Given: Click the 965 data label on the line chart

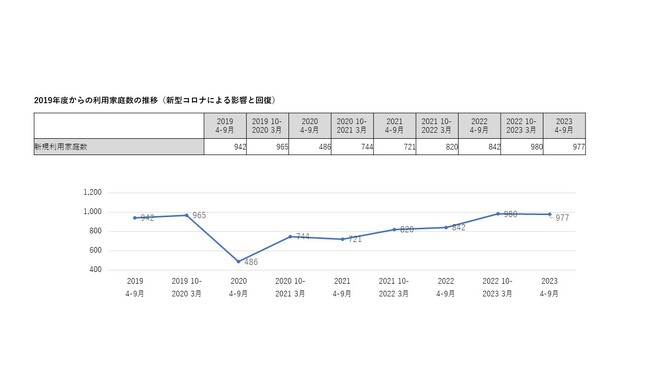Looking at the screenshot, I should pos(199,215).
